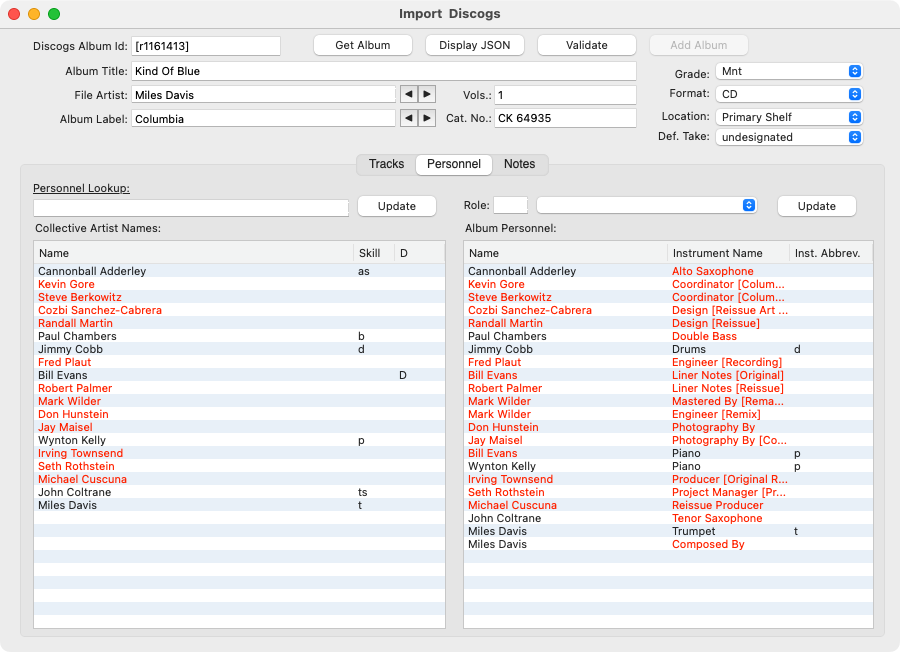Click the Album Label field

coord(264,119)
